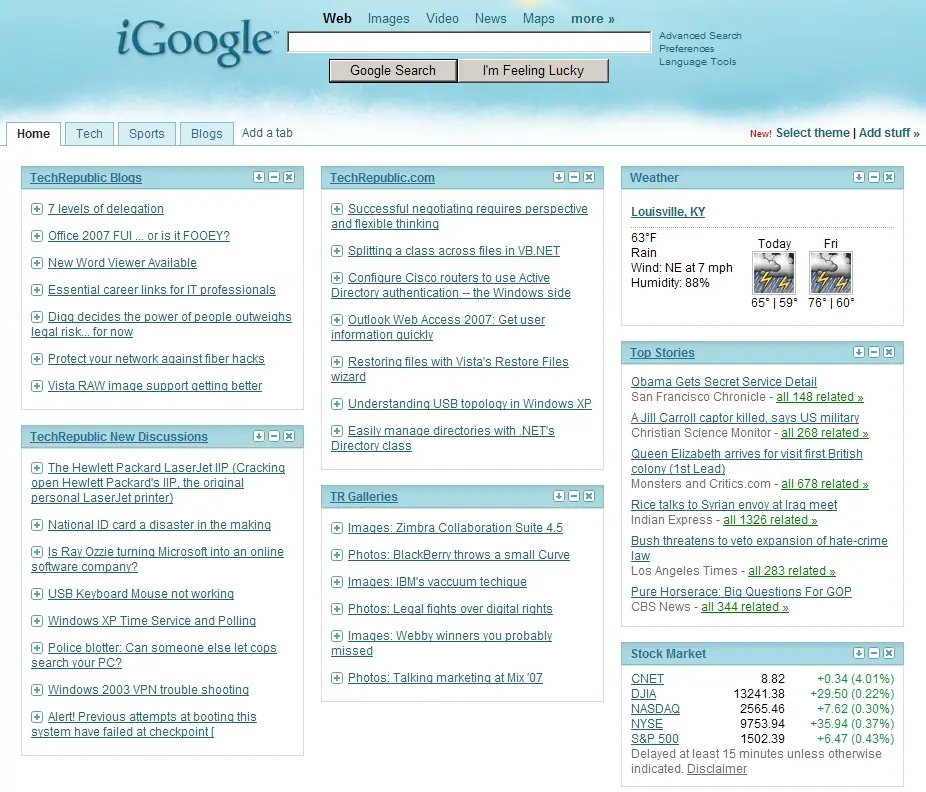The image size is (926, 792).
Task: Click Add a tab
Action: click(267, 133)
